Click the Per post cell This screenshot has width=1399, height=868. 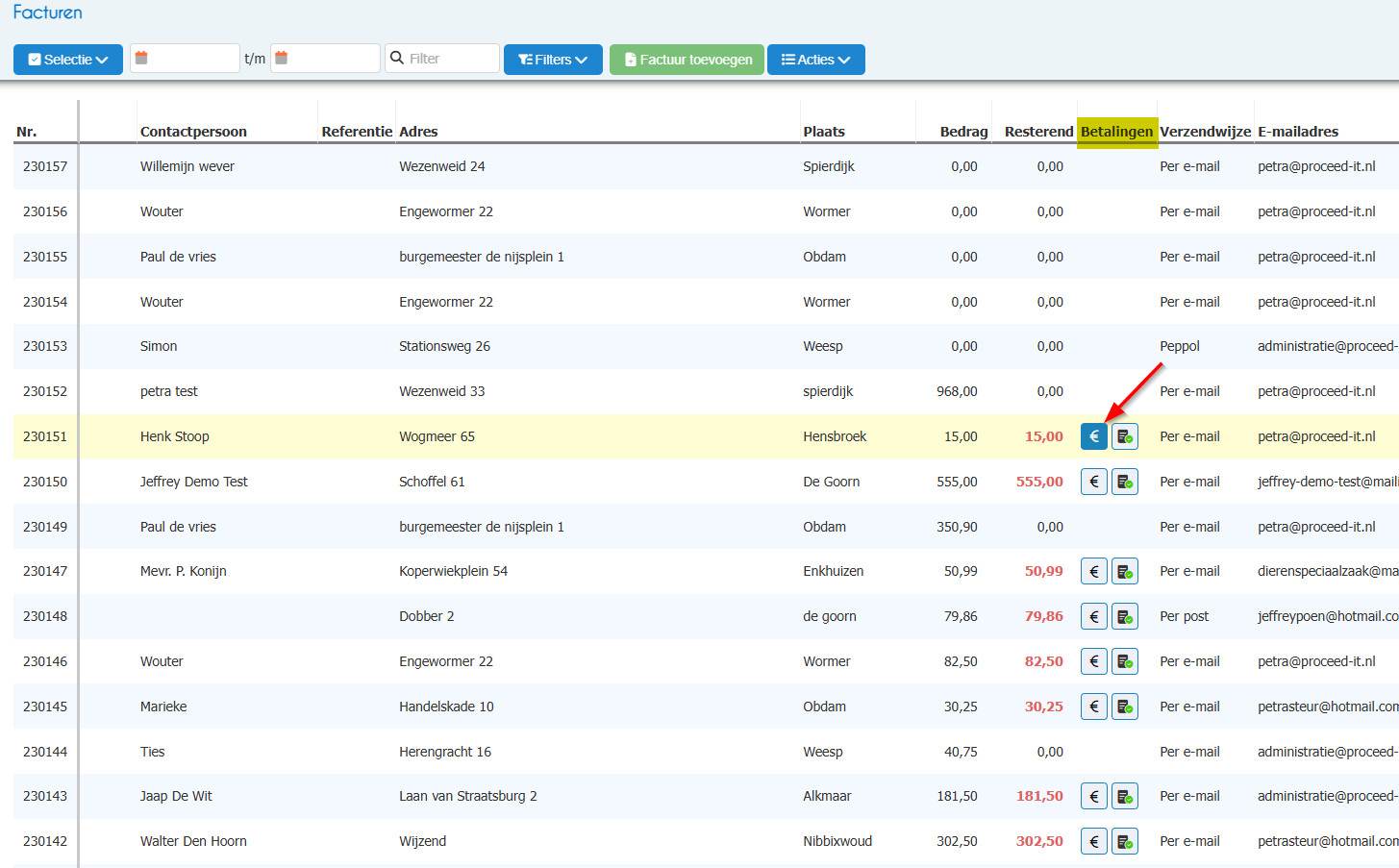point(1185,616)
